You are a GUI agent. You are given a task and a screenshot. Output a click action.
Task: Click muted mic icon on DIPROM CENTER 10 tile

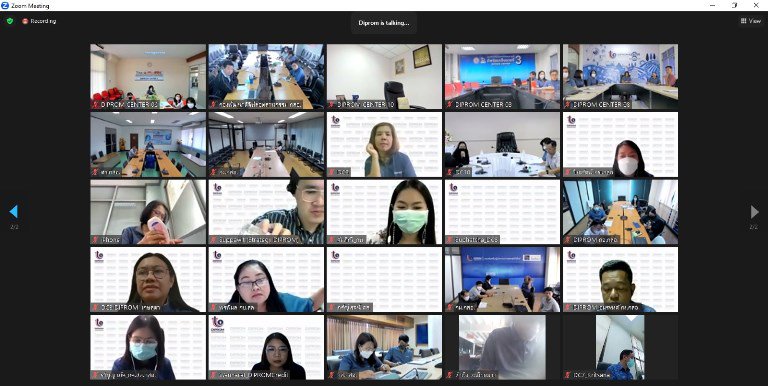(x=332, y=104)
